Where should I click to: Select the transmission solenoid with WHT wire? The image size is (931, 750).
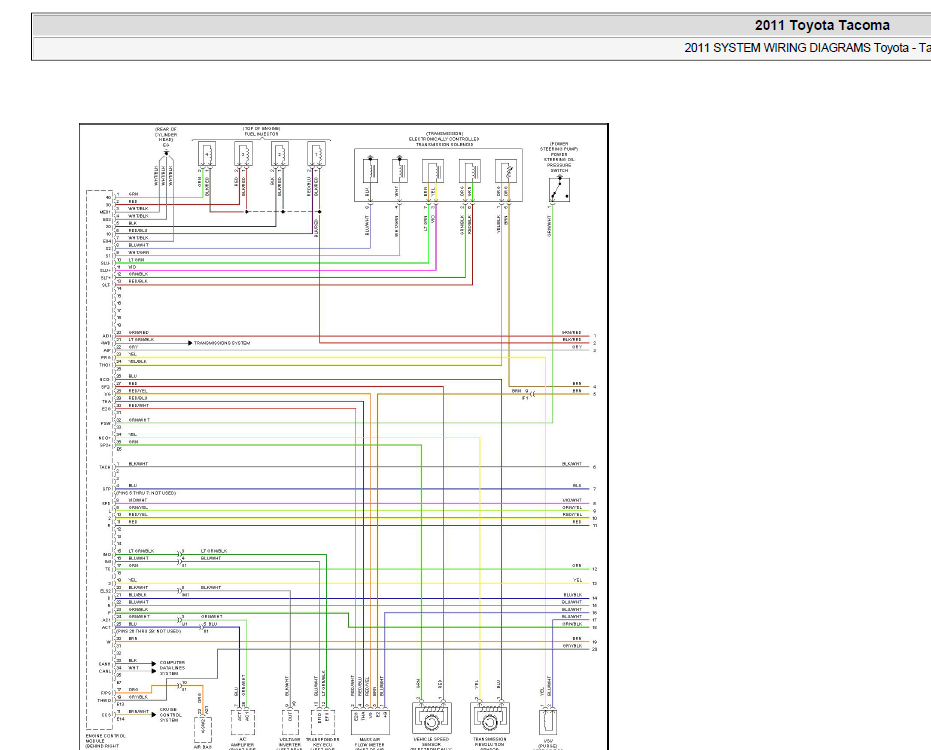[x=400, y=170]
